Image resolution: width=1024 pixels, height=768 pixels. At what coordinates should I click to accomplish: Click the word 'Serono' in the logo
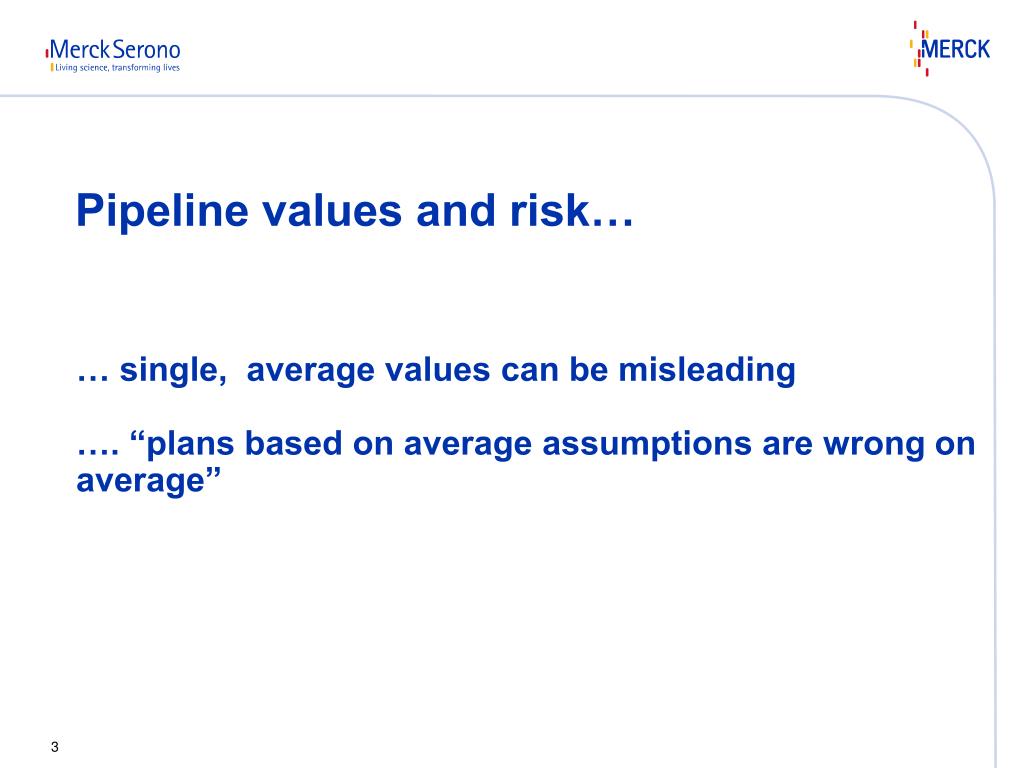[x=146, y=50]
